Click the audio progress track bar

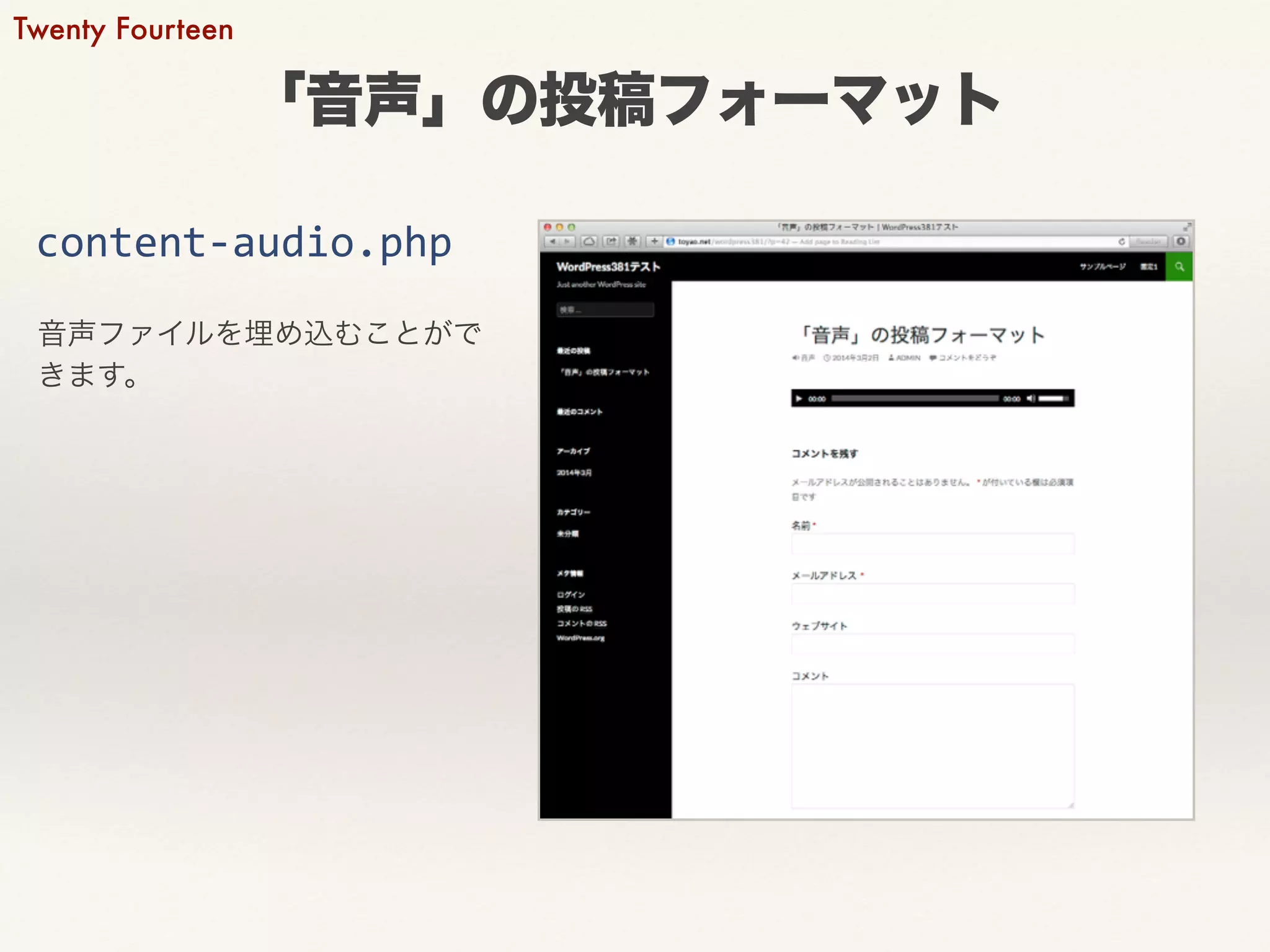(915, 399)
